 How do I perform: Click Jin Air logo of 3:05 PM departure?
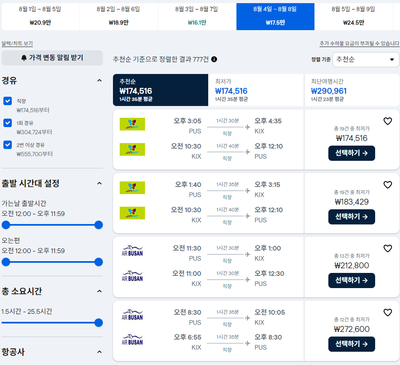click(132, 124)
